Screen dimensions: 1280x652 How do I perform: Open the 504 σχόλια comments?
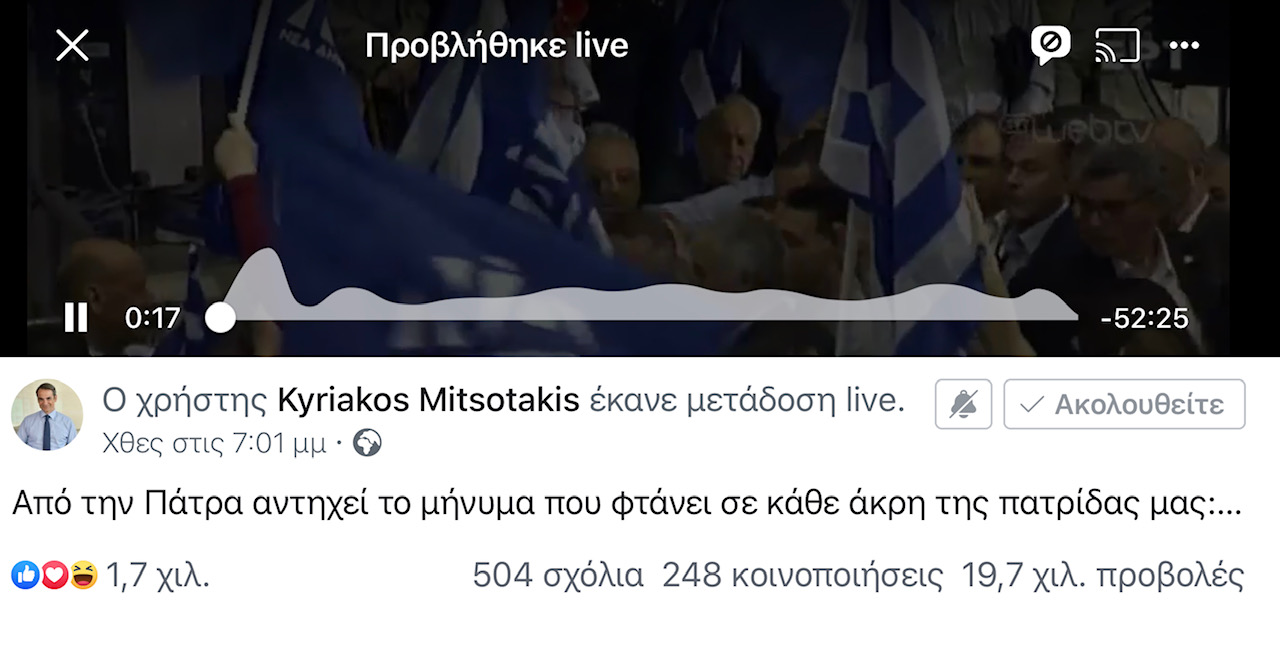[558, 576]
